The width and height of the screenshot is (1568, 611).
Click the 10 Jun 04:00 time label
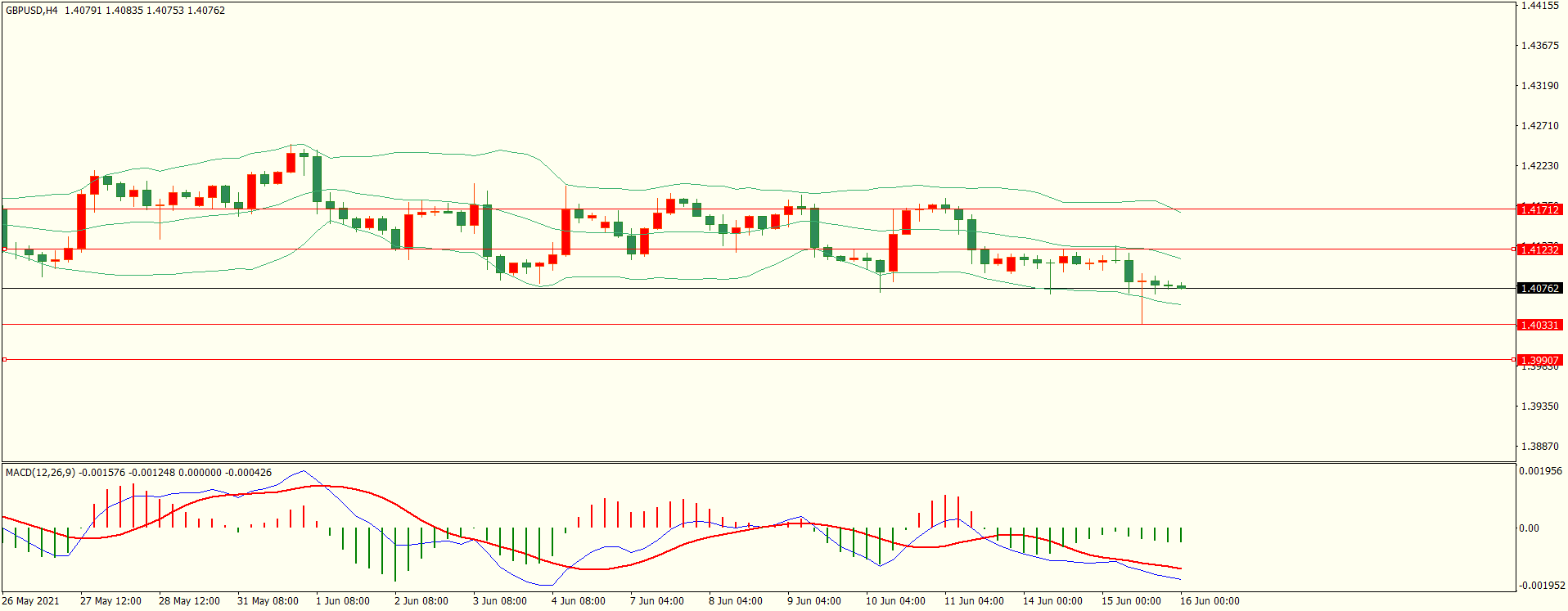(895, 600)
